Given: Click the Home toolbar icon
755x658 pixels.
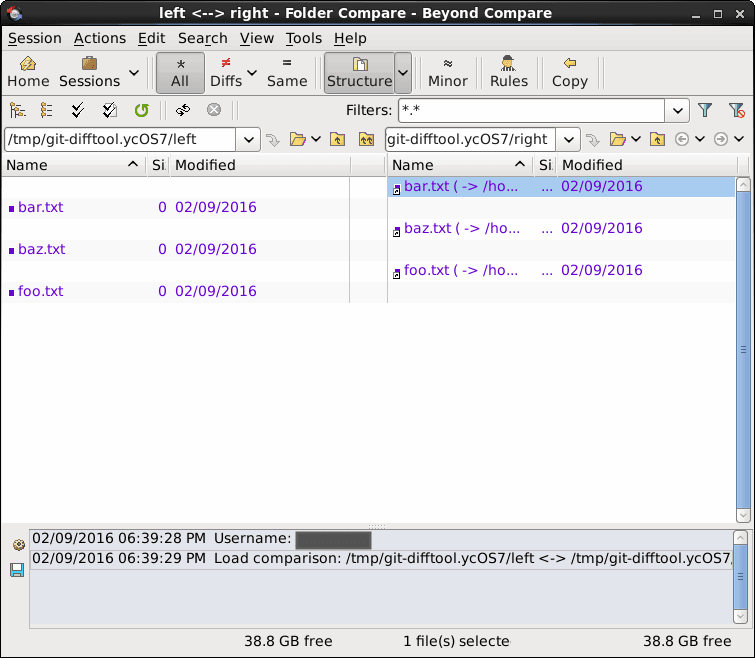Looking at the screenshot, I should [28, 73].
